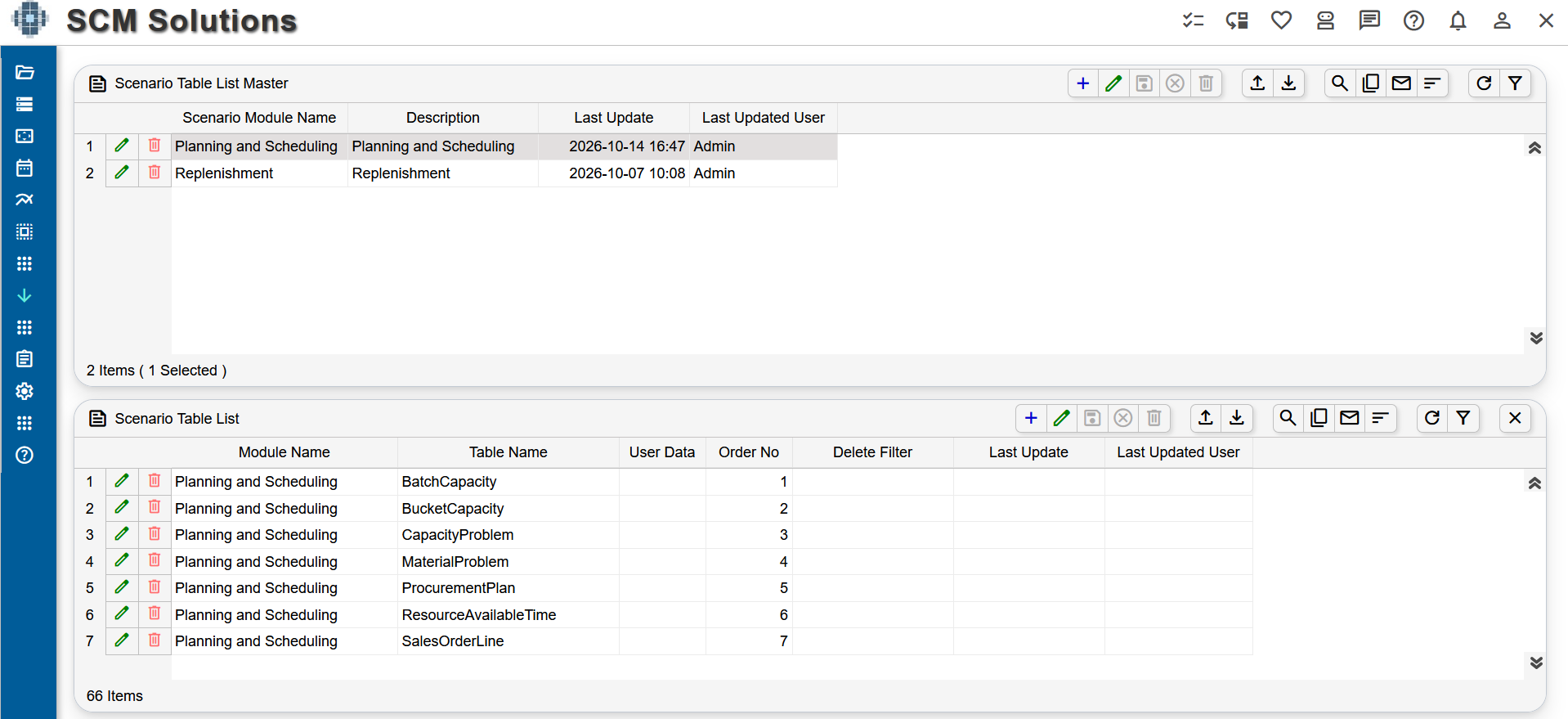Open the user account icon in header

tap(1502, 20)
